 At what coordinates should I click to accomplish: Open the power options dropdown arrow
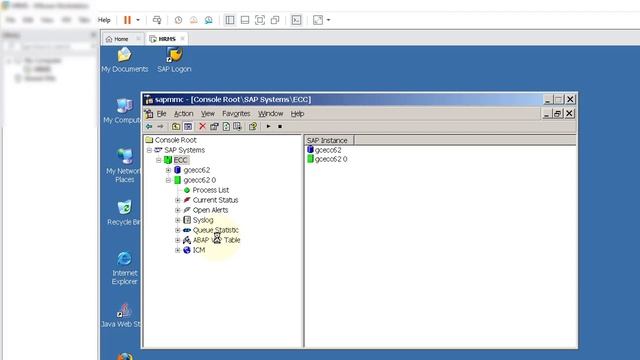(x=138, y=20)
